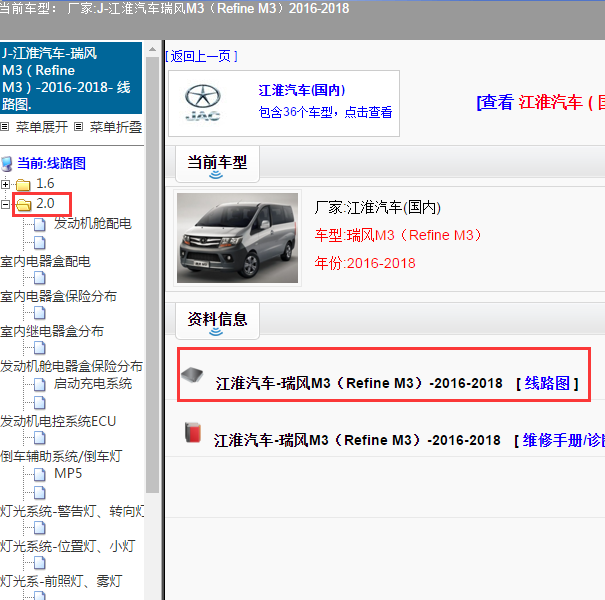Click the 2.0 folder icon
This screenshot has height=600, width=605.
coord(23,205)
